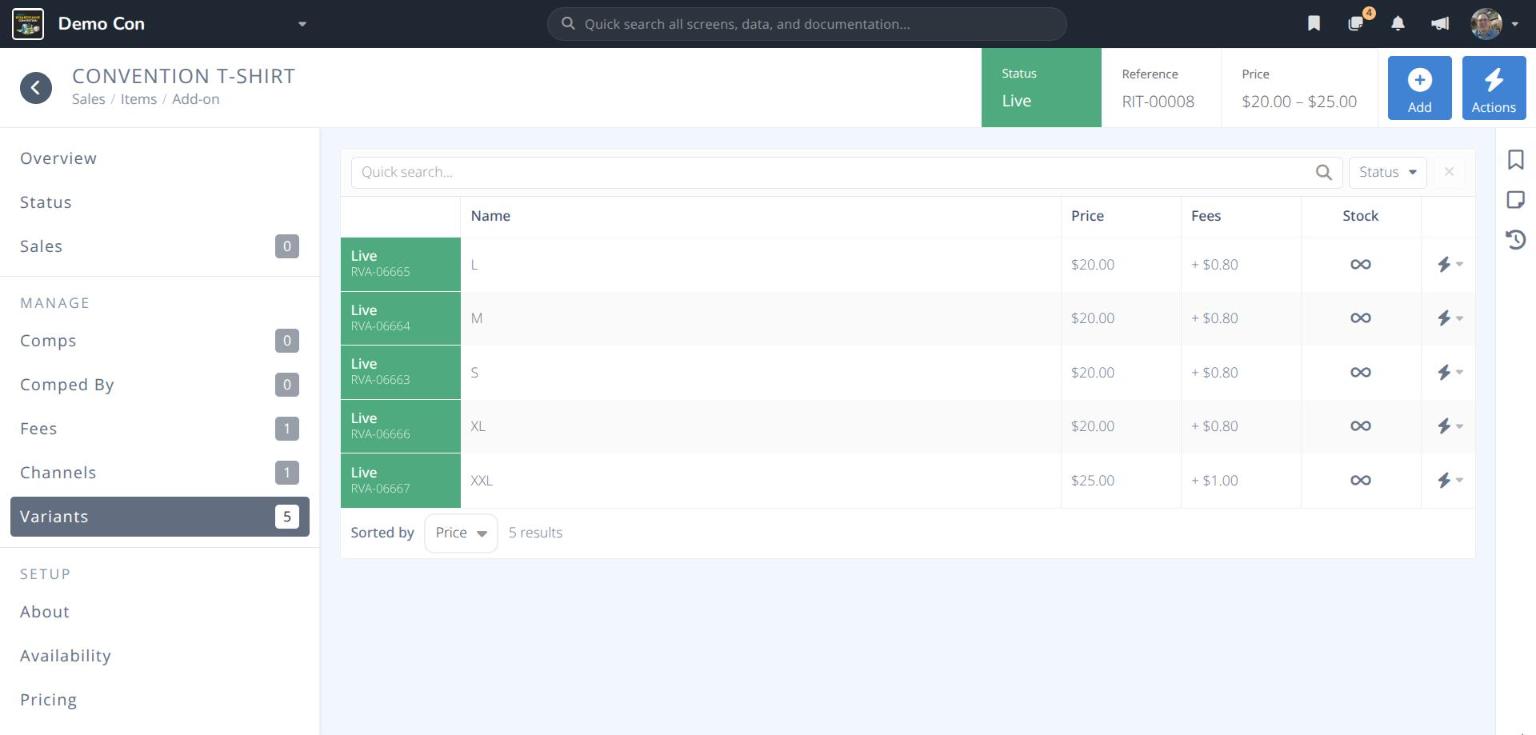Screen dimensions: 1536x735
Task: Open About under Setup
Action: coord(160,612)
